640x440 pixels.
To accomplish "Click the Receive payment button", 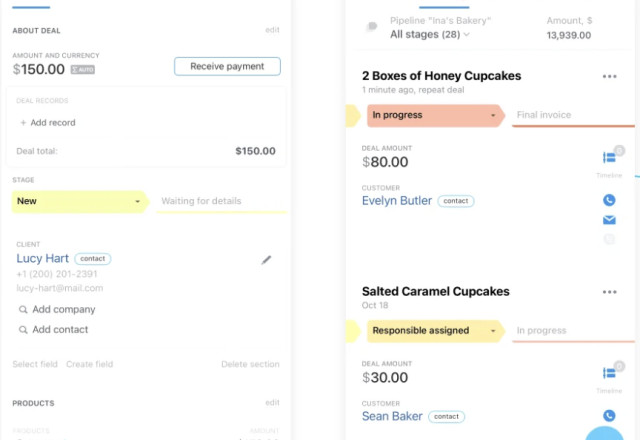I will point(227,67).
